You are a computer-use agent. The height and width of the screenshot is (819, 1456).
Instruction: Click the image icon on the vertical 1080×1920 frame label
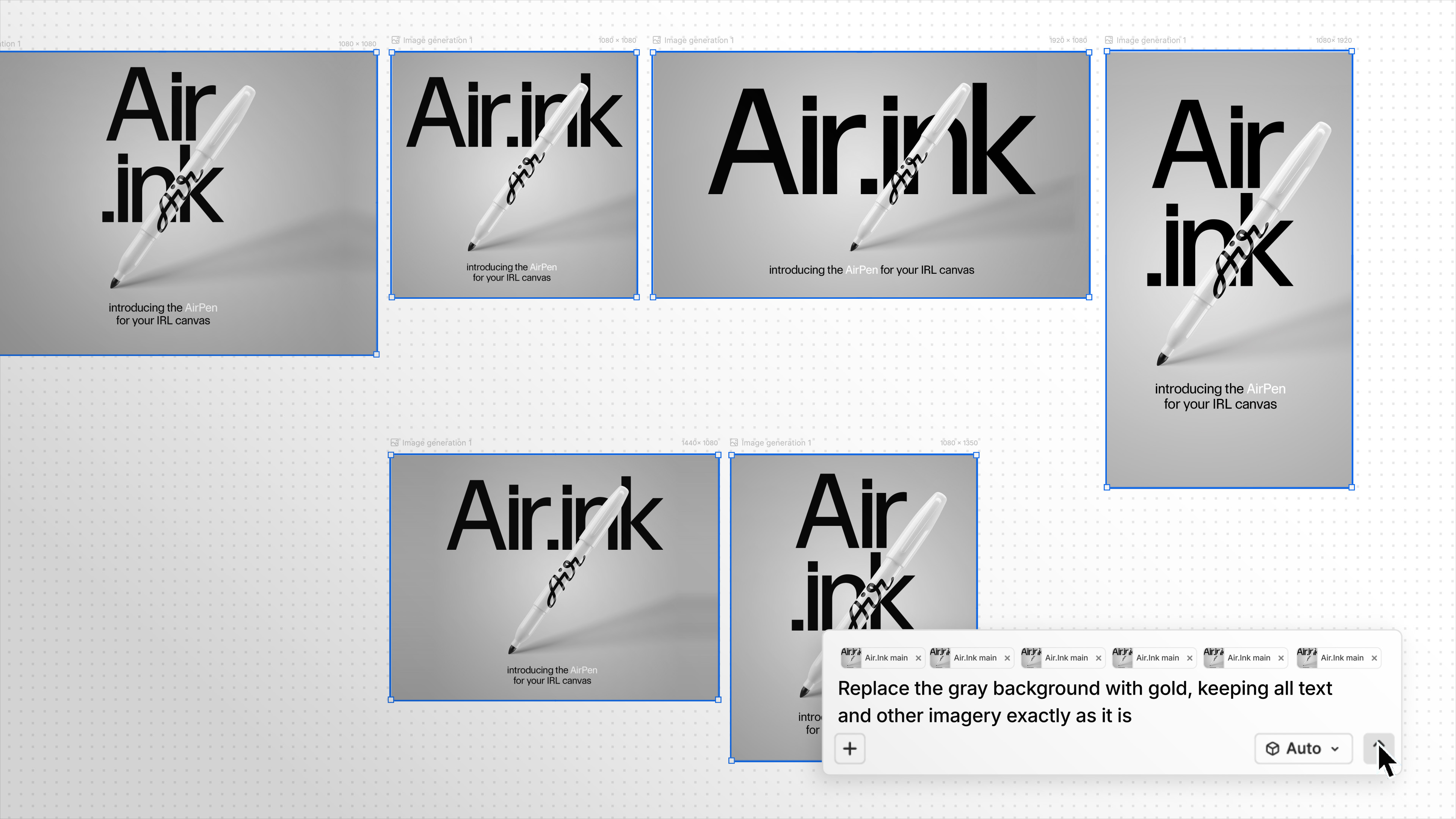1109,40
